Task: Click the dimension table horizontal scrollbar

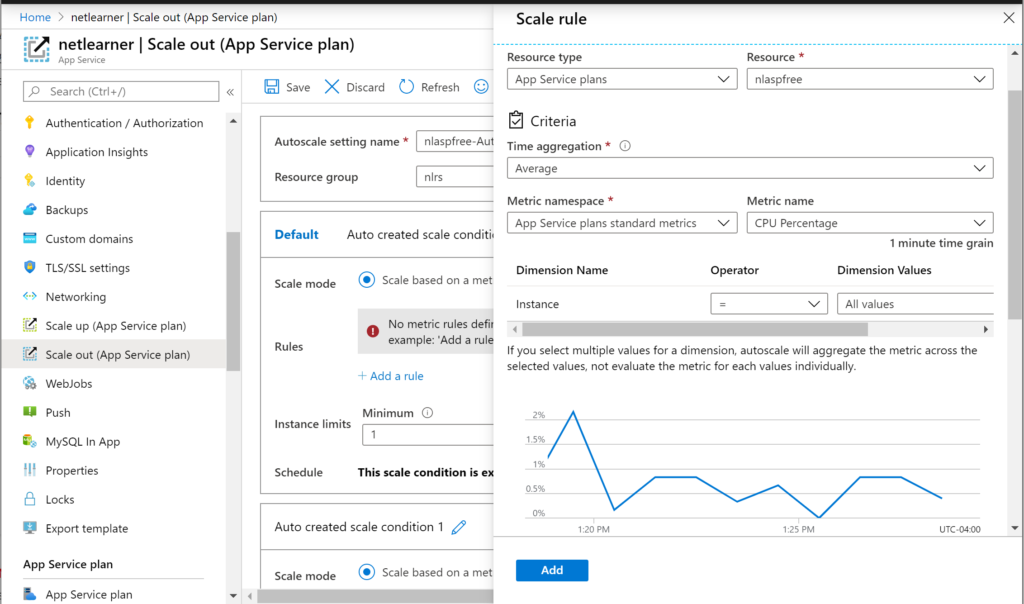Action: coord(695,329)
